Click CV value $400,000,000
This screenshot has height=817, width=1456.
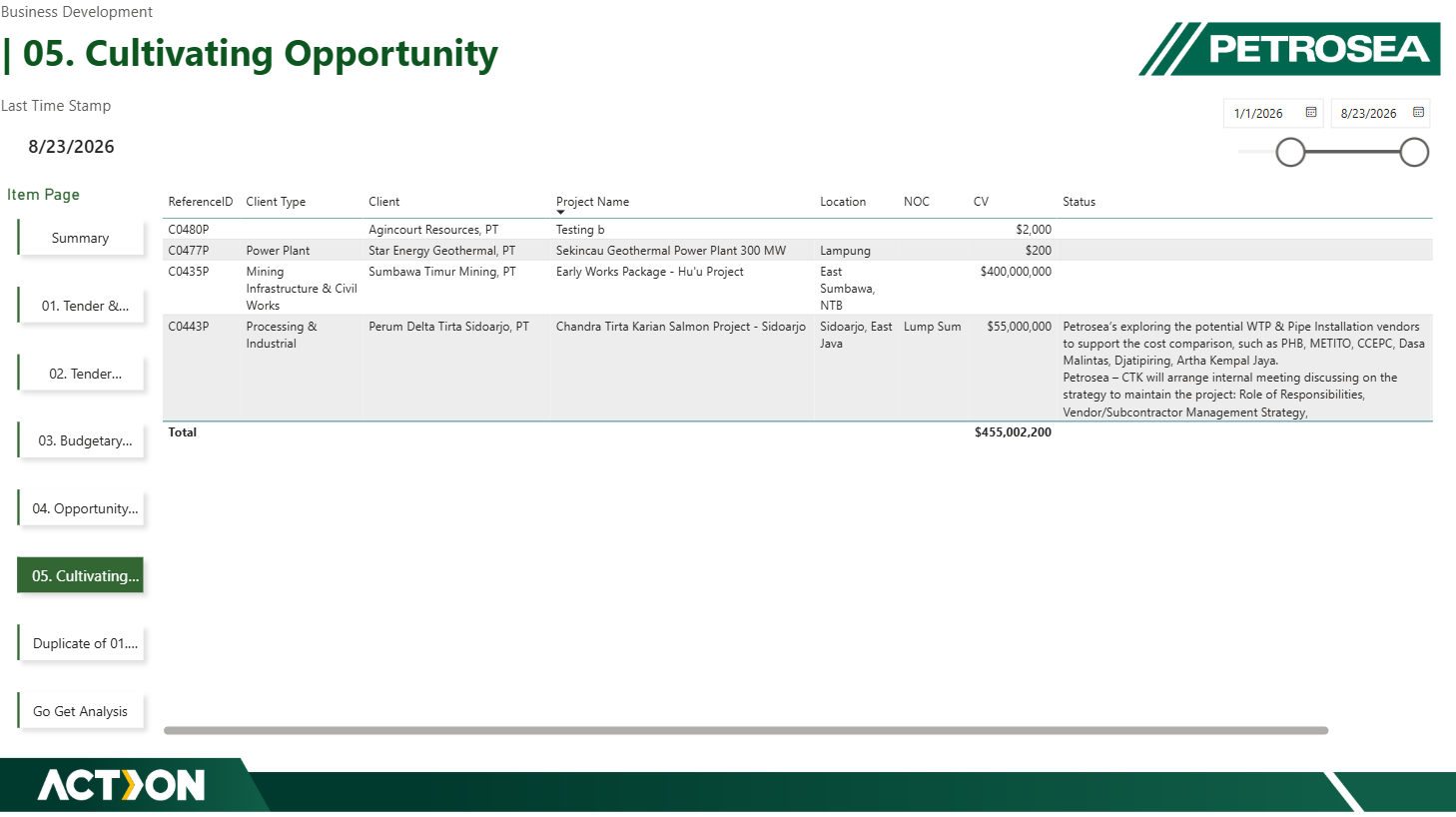1016,272
